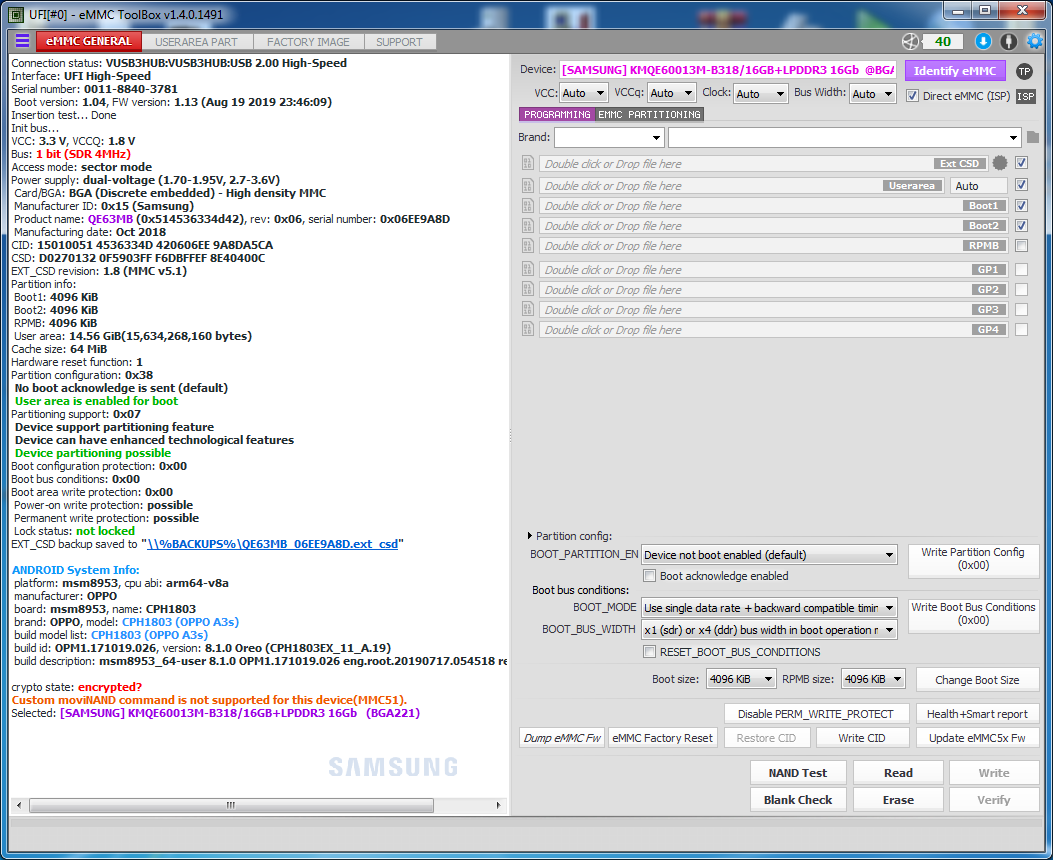Click the globe network icon near counter

[x=910, y=42]
